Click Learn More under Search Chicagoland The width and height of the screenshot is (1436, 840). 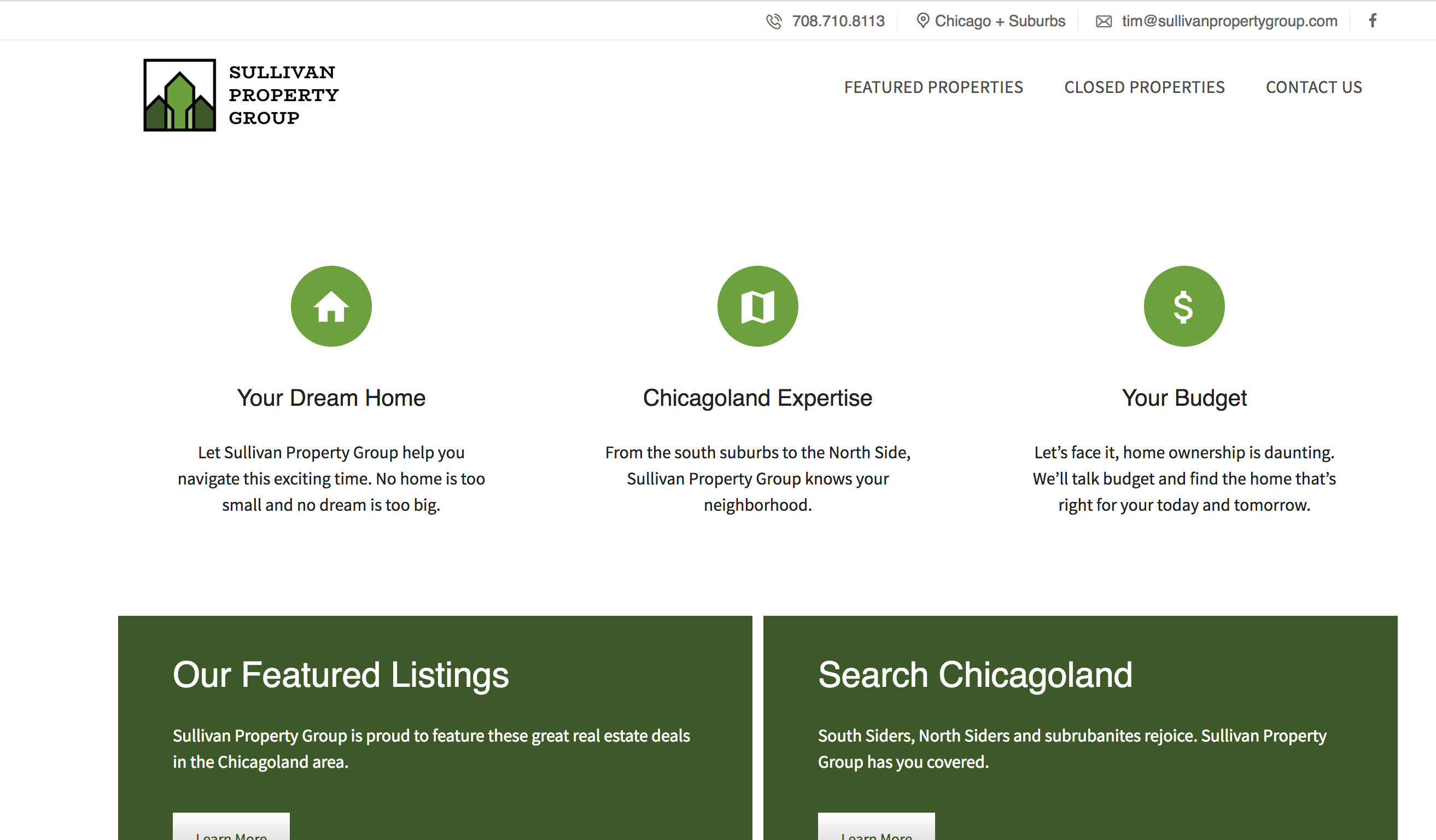coord(877,830)
